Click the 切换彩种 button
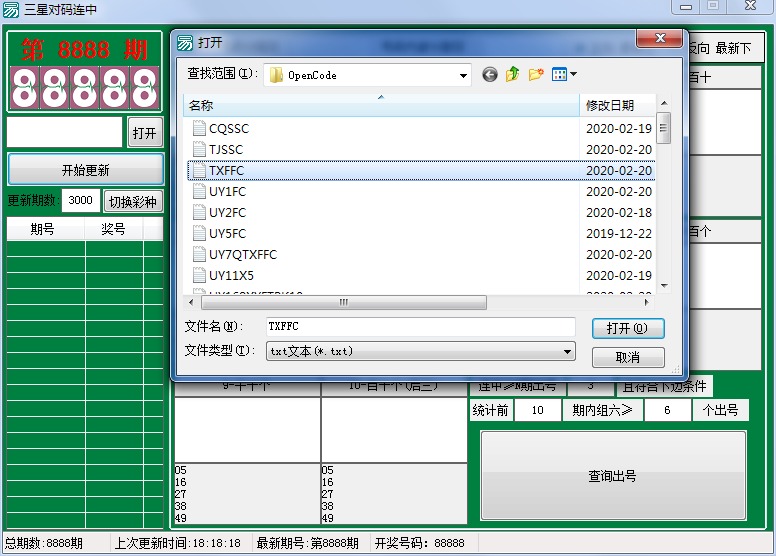Screen dimensions: 776x556 point(133,201)
